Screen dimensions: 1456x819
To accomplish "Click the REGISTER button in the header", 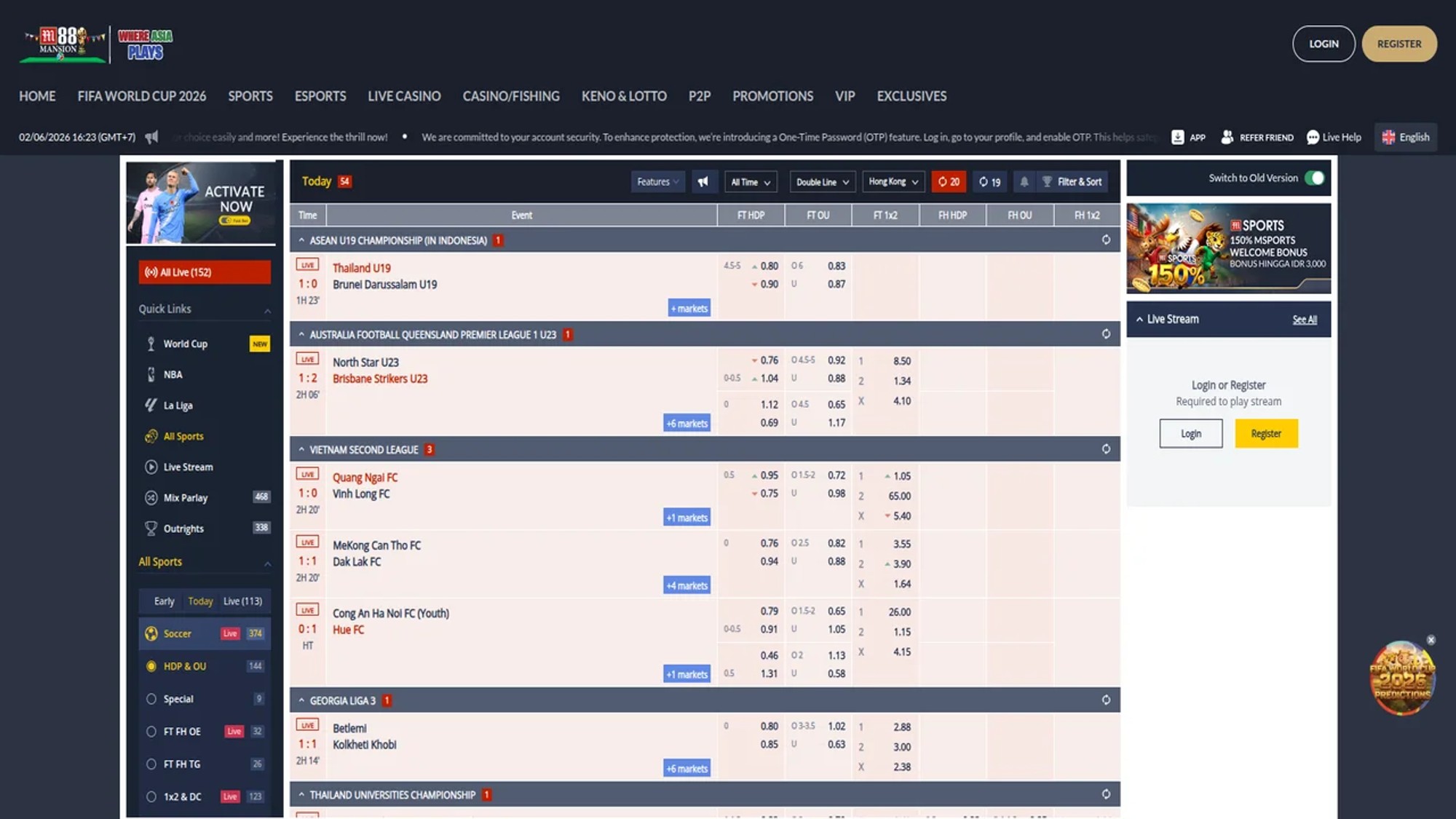I will click(1399, 44).
